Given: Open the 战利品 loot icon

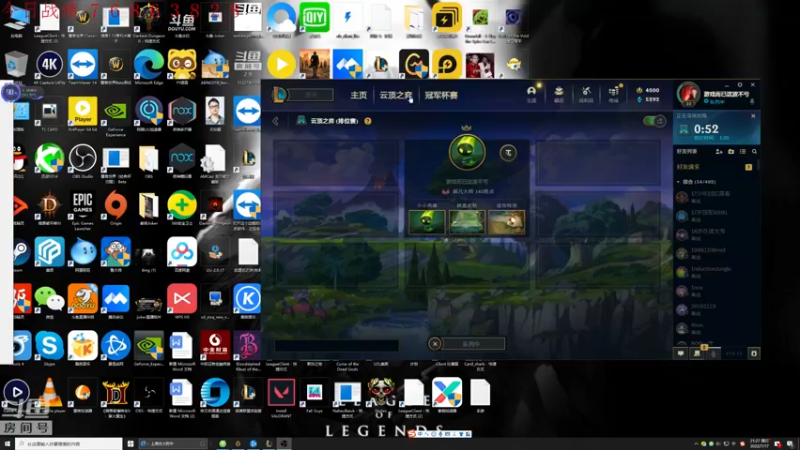Looking at the screenshot, I should (x=586, y=93).
